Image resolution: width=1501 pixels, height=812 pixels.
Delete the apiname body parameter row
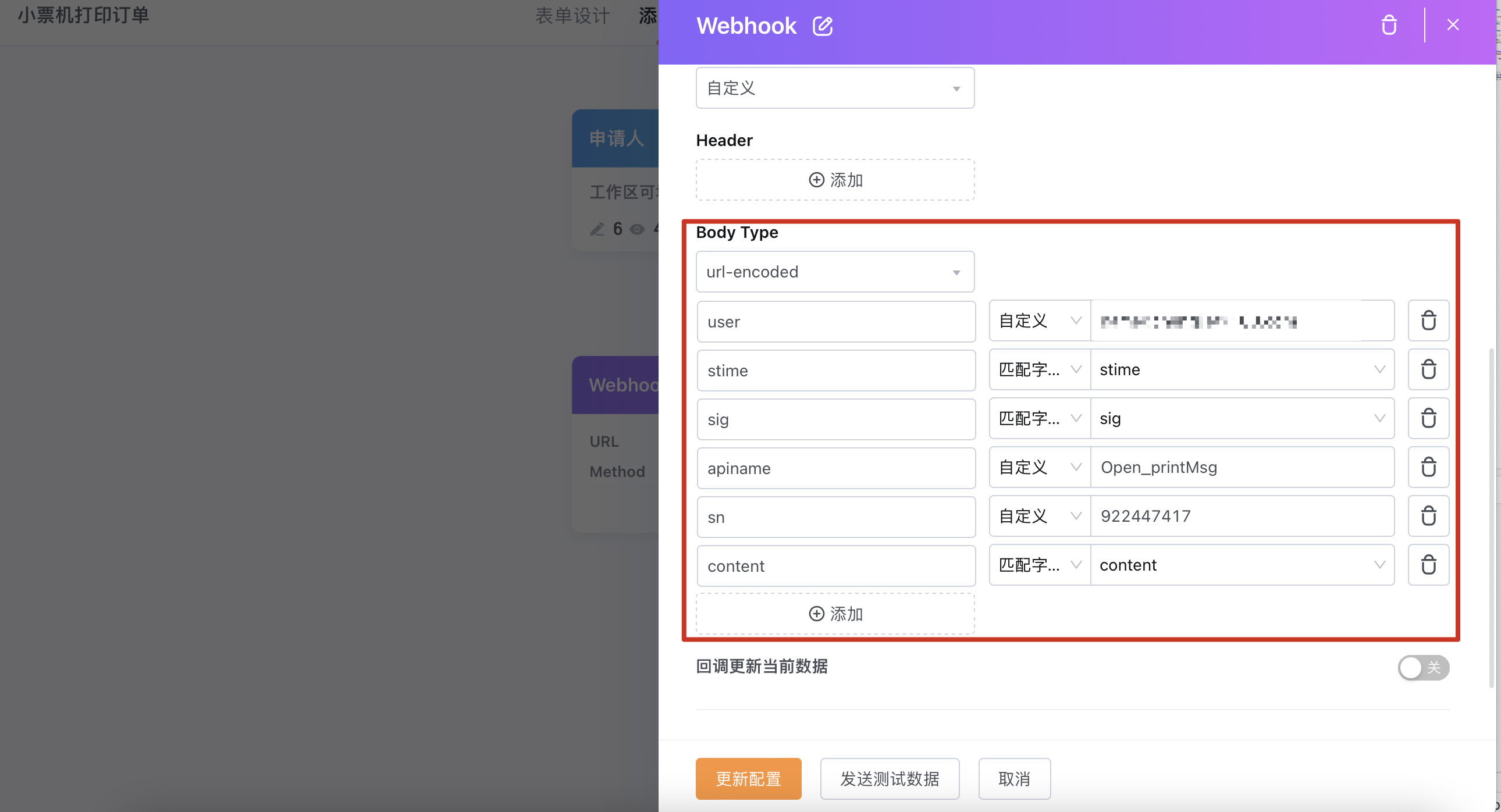pos(1428,467)
